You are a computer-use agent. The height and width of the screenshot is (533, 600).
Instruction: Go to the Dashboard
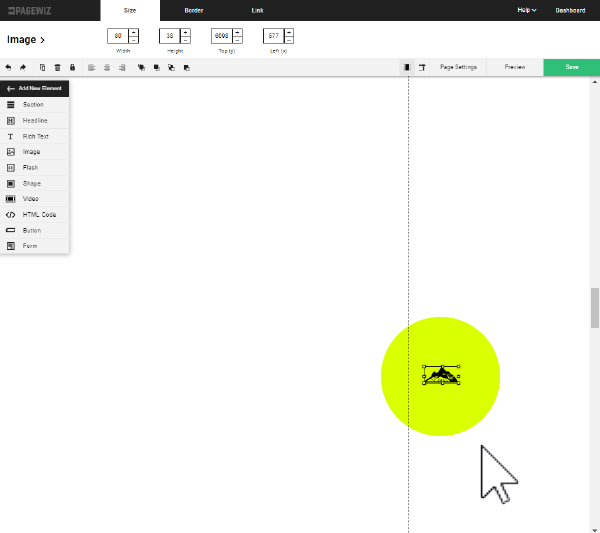pyautogui.click(x=570, y=10)
